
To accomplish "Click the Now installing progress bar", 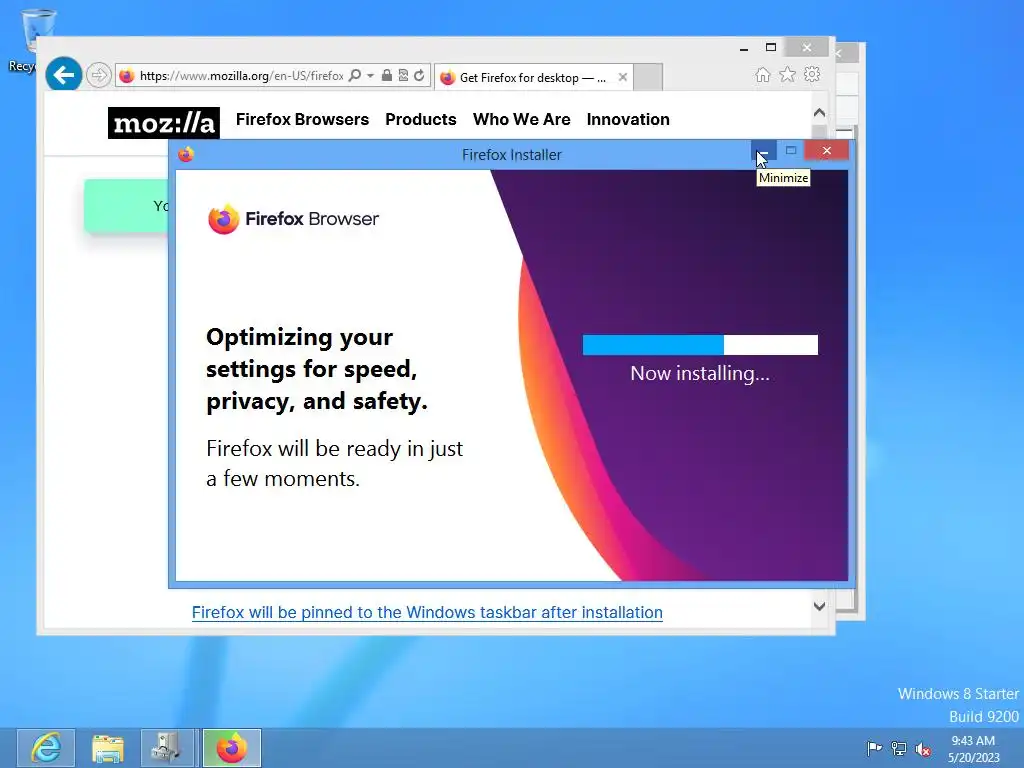I will click(x=700, y=345).
